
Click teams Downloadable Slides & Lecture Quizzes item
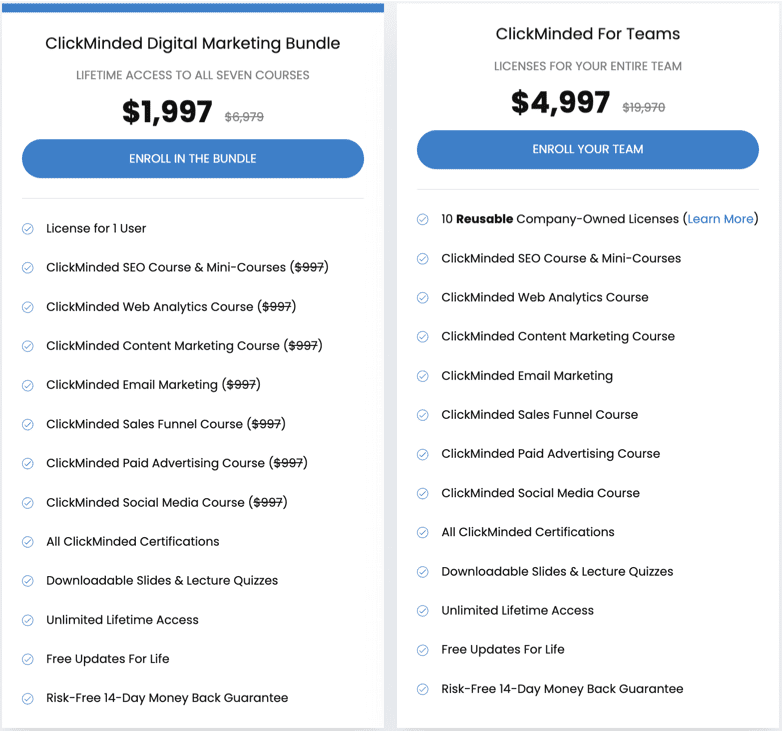click(557, 571)
